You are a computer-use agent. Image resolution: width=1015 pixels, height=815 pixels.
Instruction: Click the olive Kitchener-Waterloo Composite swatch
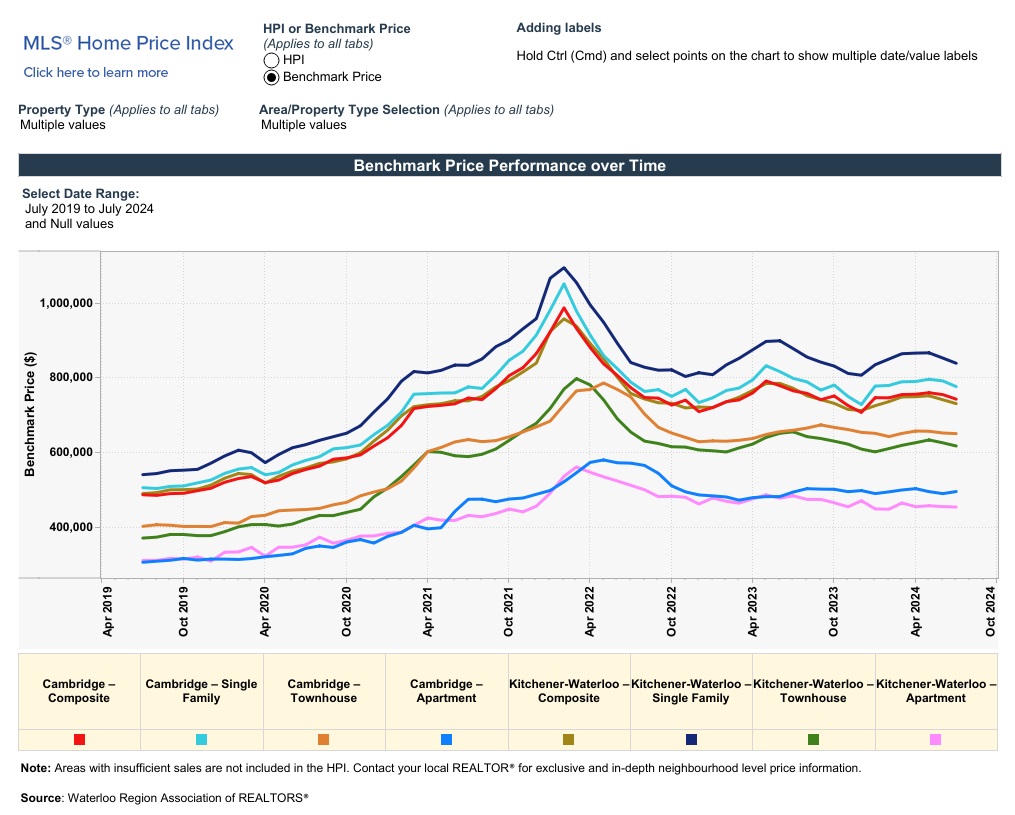(568, 739)
